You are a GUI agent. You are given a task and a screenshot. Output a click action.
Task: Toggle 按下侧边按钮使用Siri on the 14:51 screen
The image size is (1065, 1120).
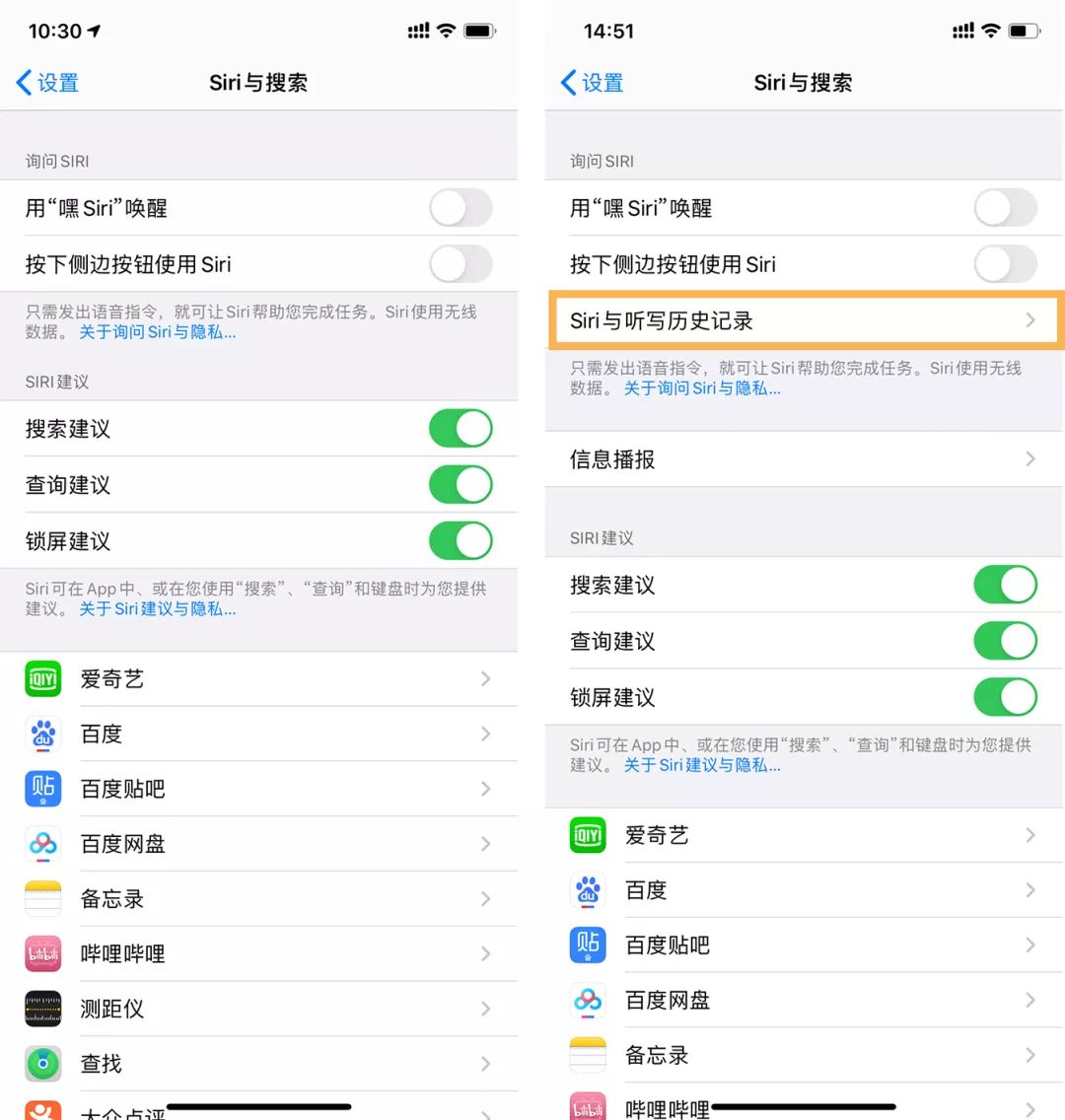click(x=1005, y=264)
